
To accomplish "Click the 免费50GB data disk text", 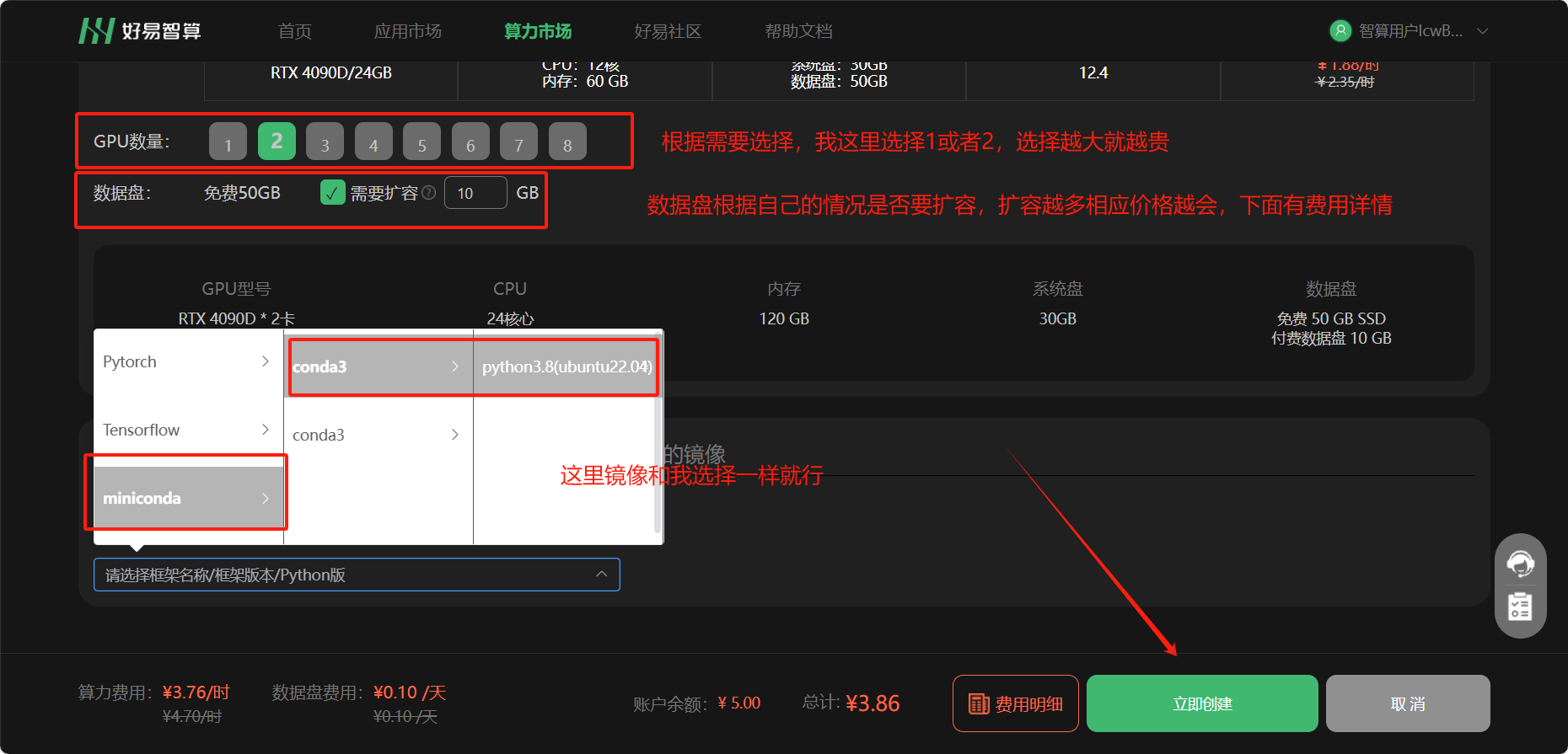I will point(242,193).
